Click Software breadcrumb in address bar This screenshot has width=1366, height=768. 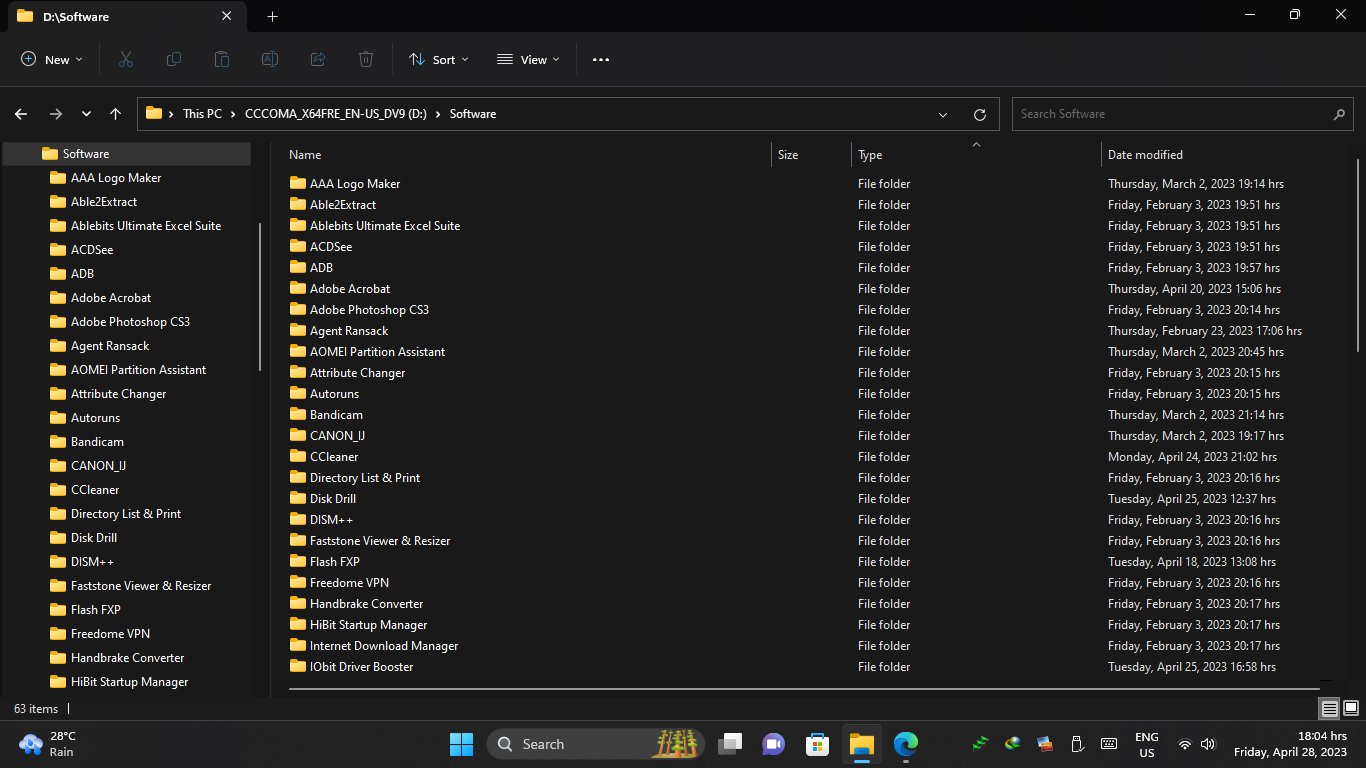pos(473,114)
